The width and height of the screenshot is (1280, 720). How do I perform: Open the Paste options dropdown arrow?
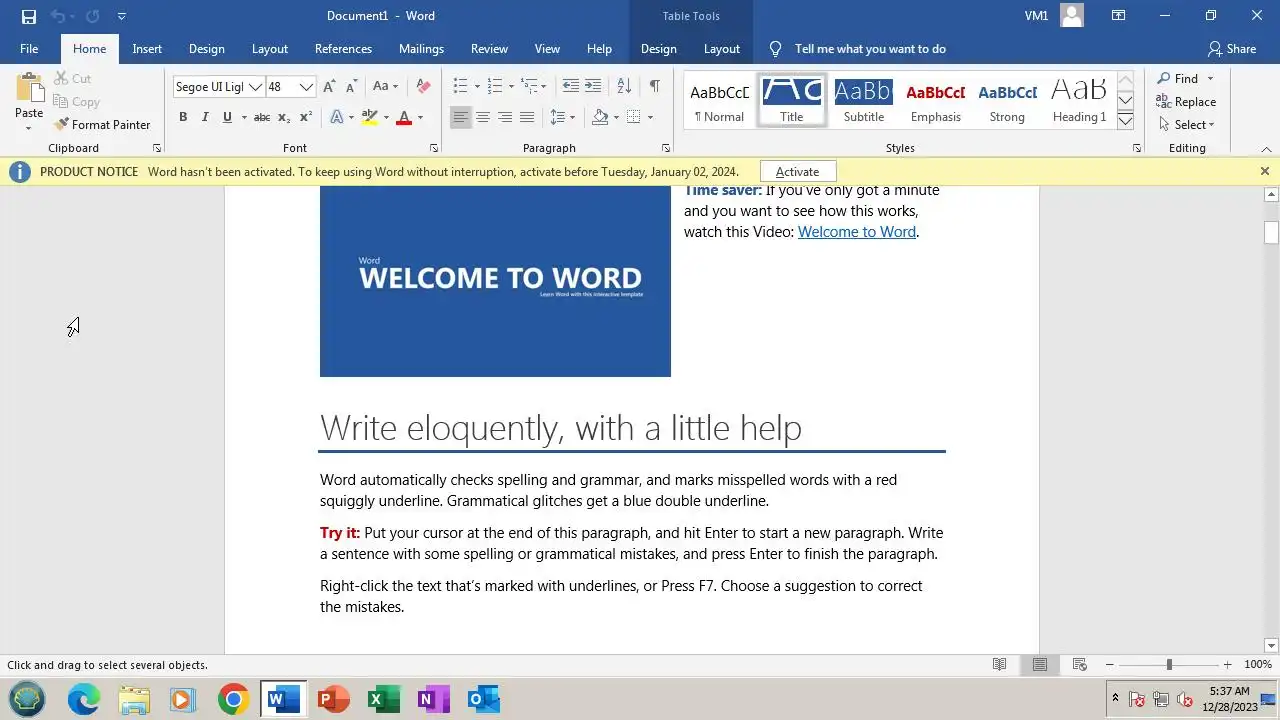tap(29, 128)
